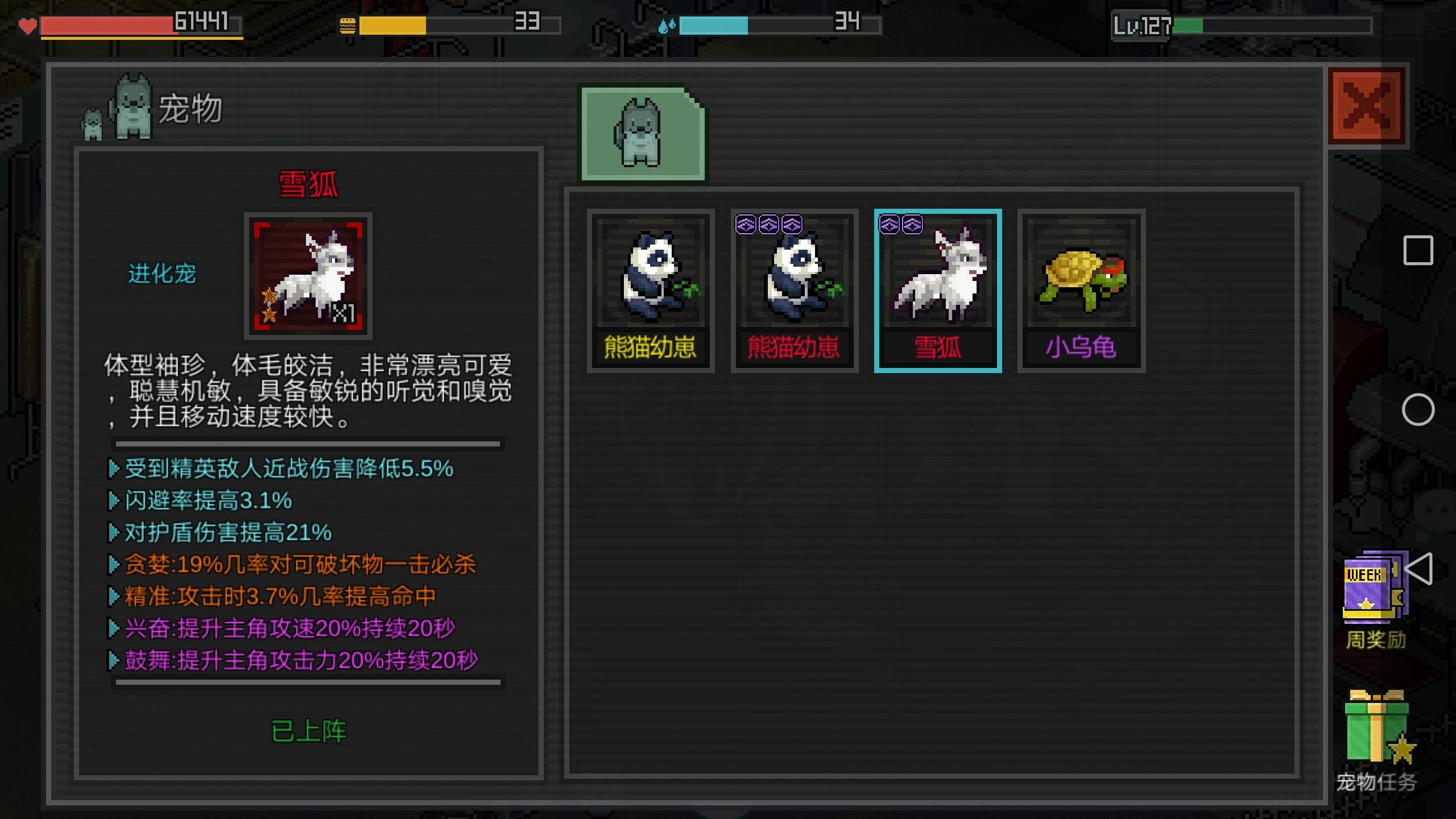Switch to the wolf pet category tab
Viewport: 1456px width, 819px height.
pyautogui.click(x=643, y=134)
